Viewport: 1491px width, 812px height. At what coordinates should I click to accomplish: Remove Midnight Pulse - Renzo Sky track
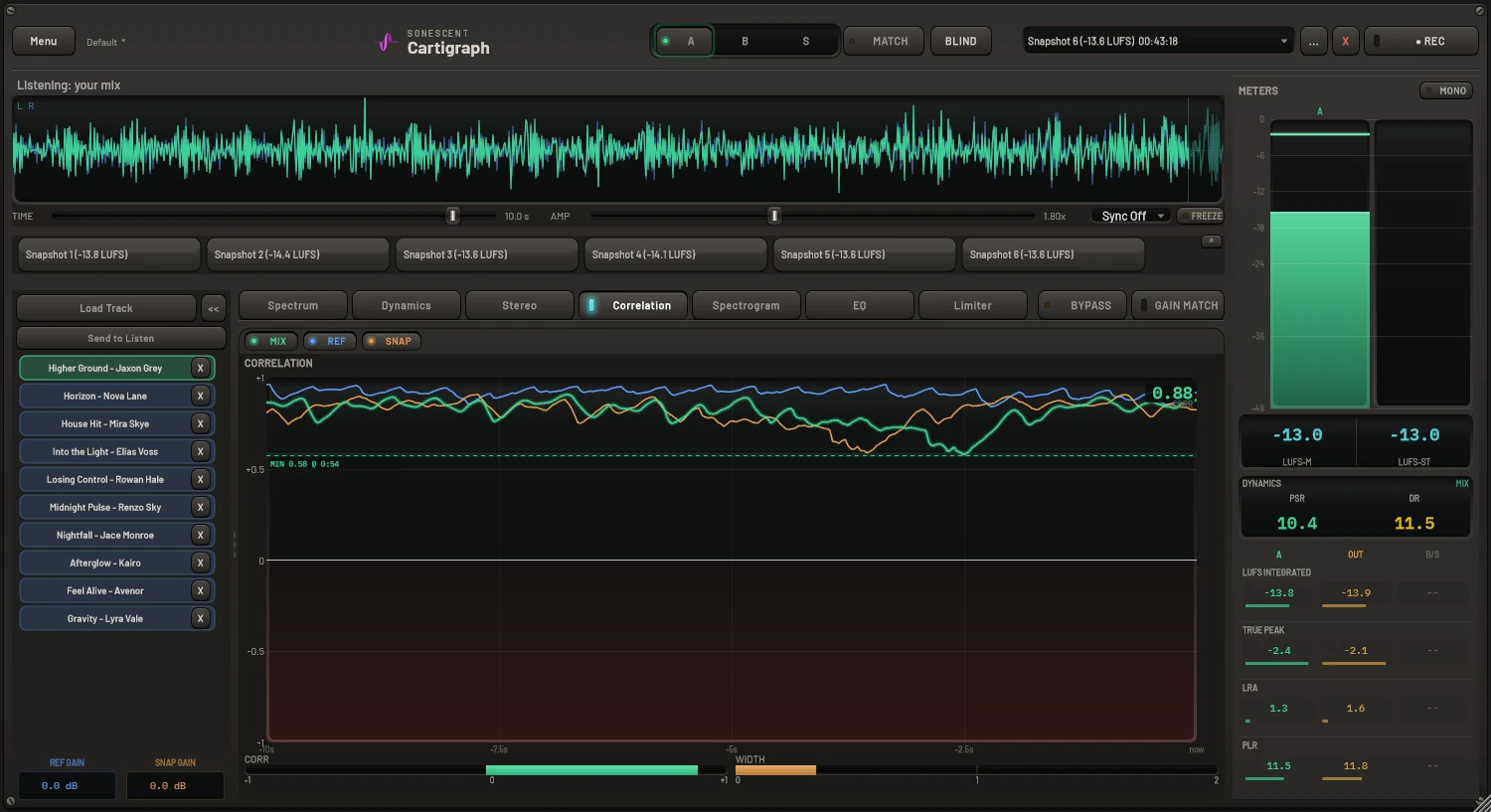click(200, 507)
